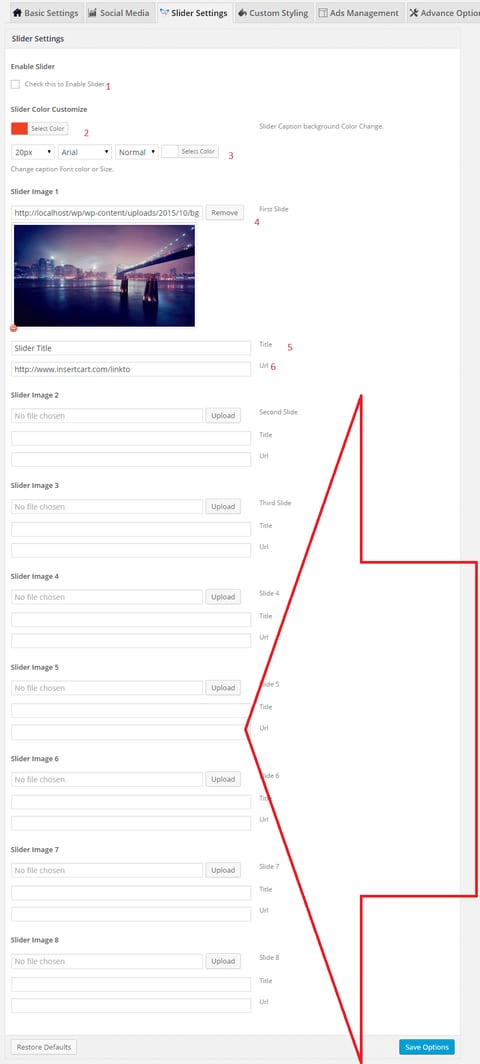Click the white caption font color swatch

click(x=170, y=151)
